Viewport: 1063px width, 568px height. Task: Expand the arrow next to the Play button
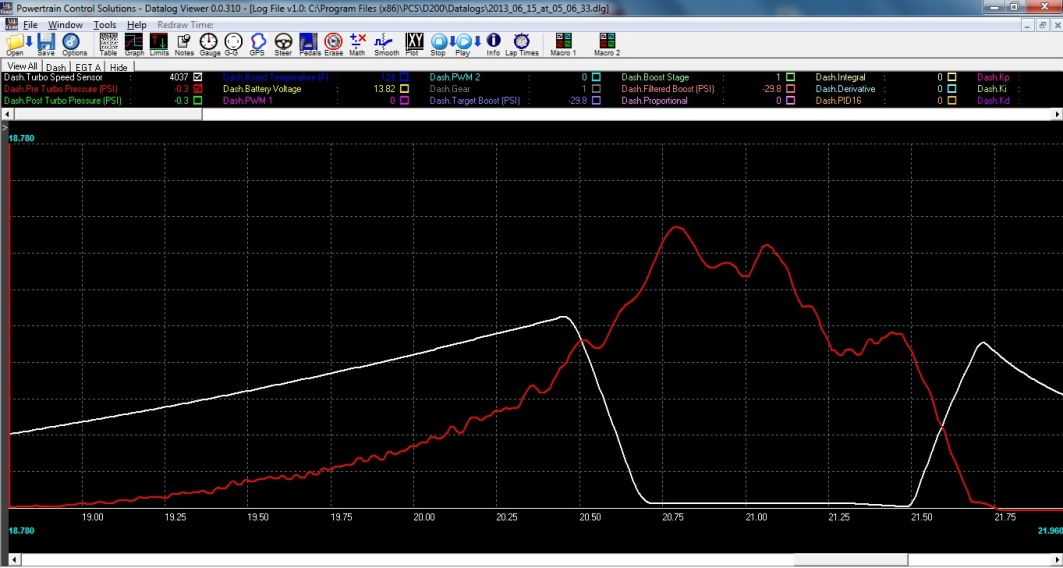[476, 42]
